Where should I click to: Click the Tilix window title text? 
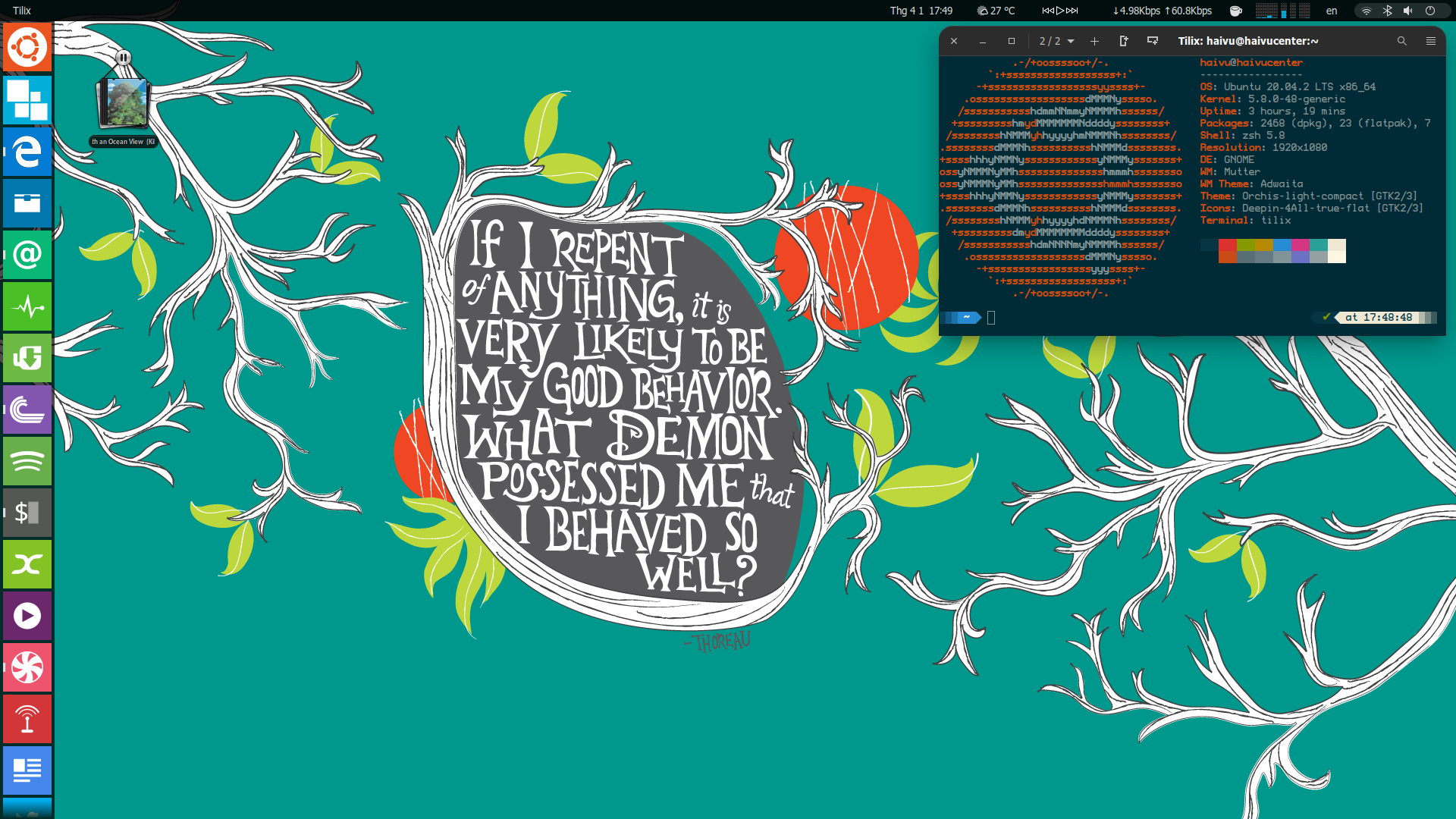(1248, 41)
